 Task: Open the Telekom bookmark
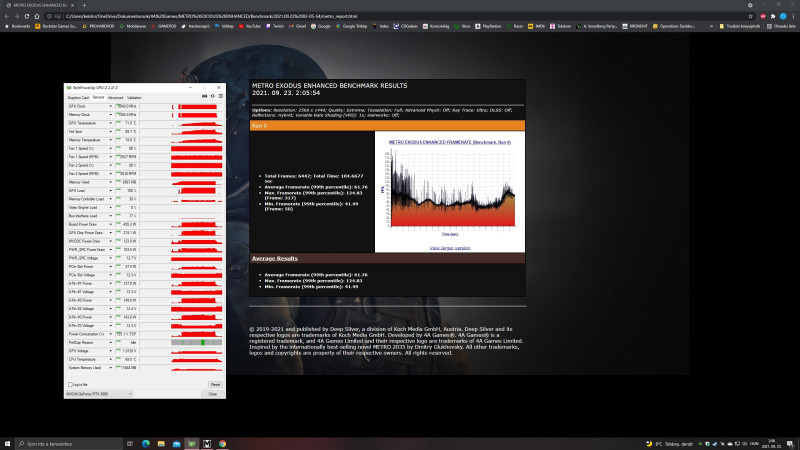click(560, 26)
